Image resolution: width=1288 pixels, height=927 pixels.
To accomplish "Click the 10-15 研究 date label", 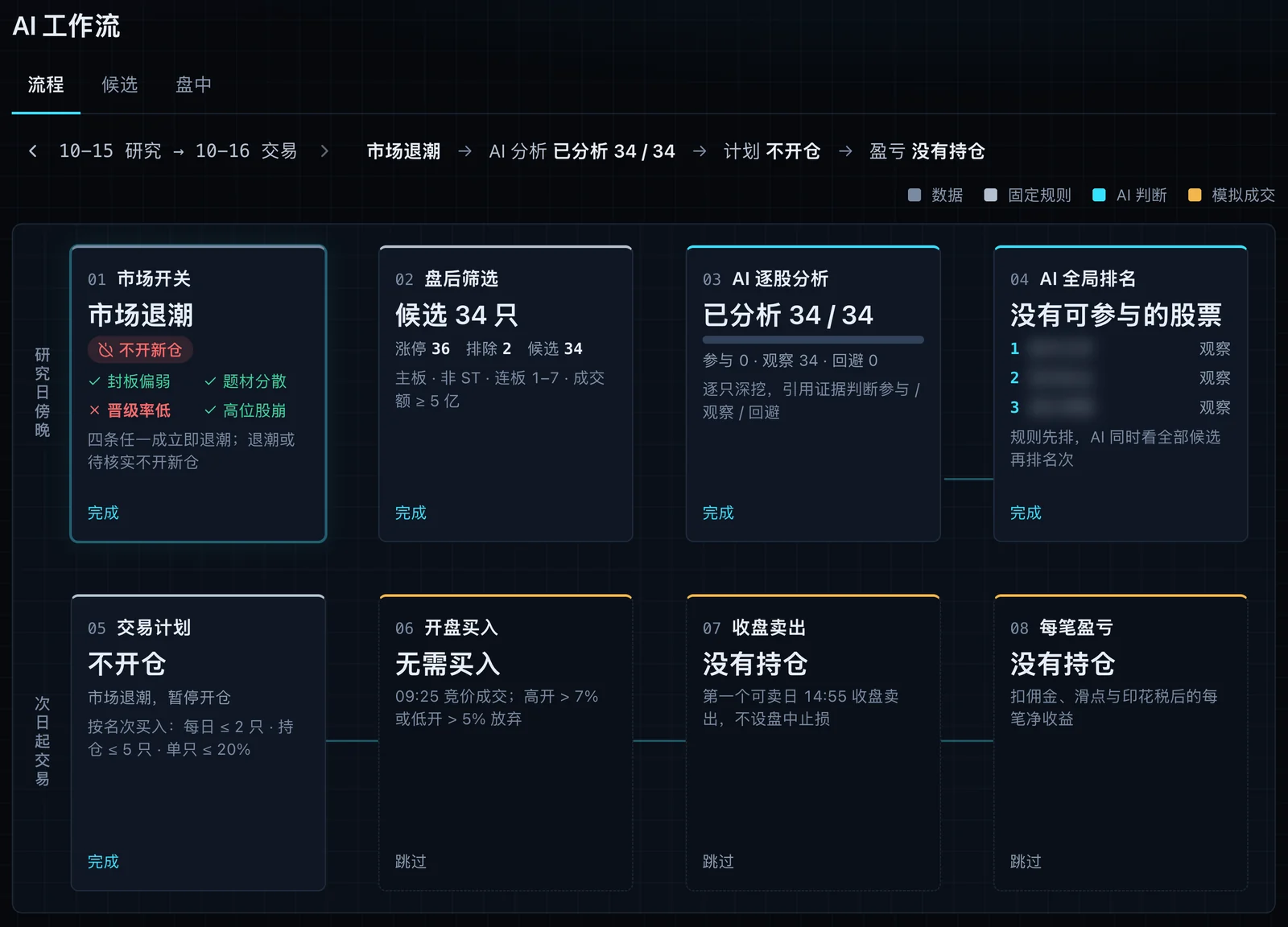I will (110, 151).
